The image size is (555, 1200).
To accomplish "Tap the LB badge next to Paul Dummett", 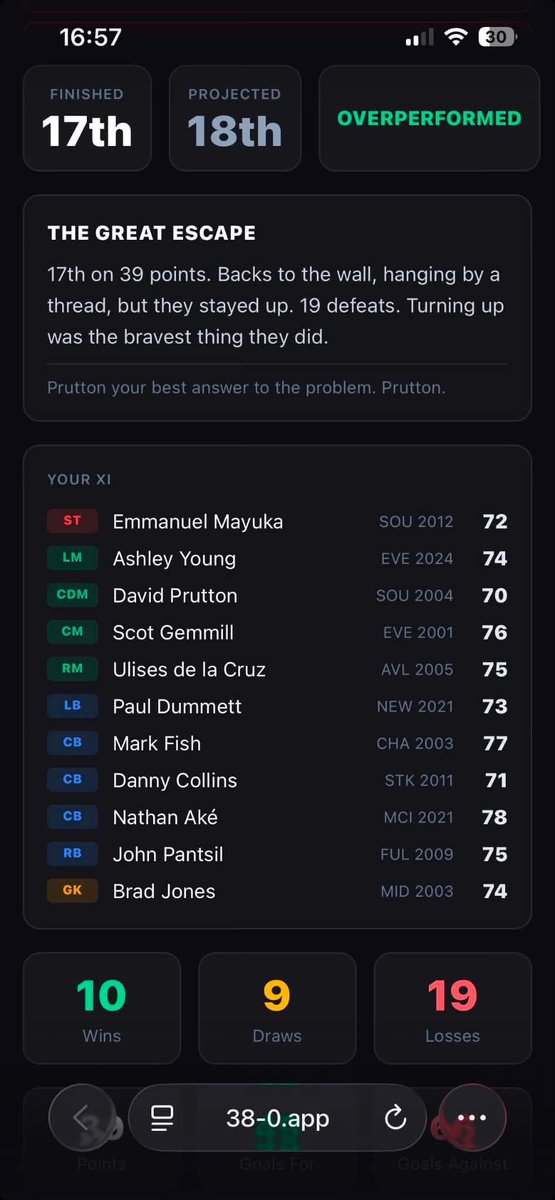I will pyautogui.click(x=72, y=706).
